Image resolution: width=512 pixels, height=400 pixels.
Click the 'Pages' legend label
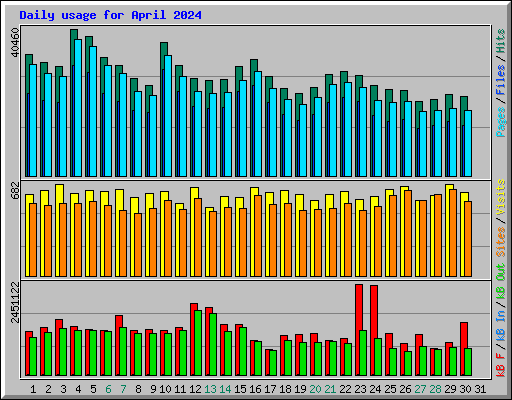(x=501, y=122)
